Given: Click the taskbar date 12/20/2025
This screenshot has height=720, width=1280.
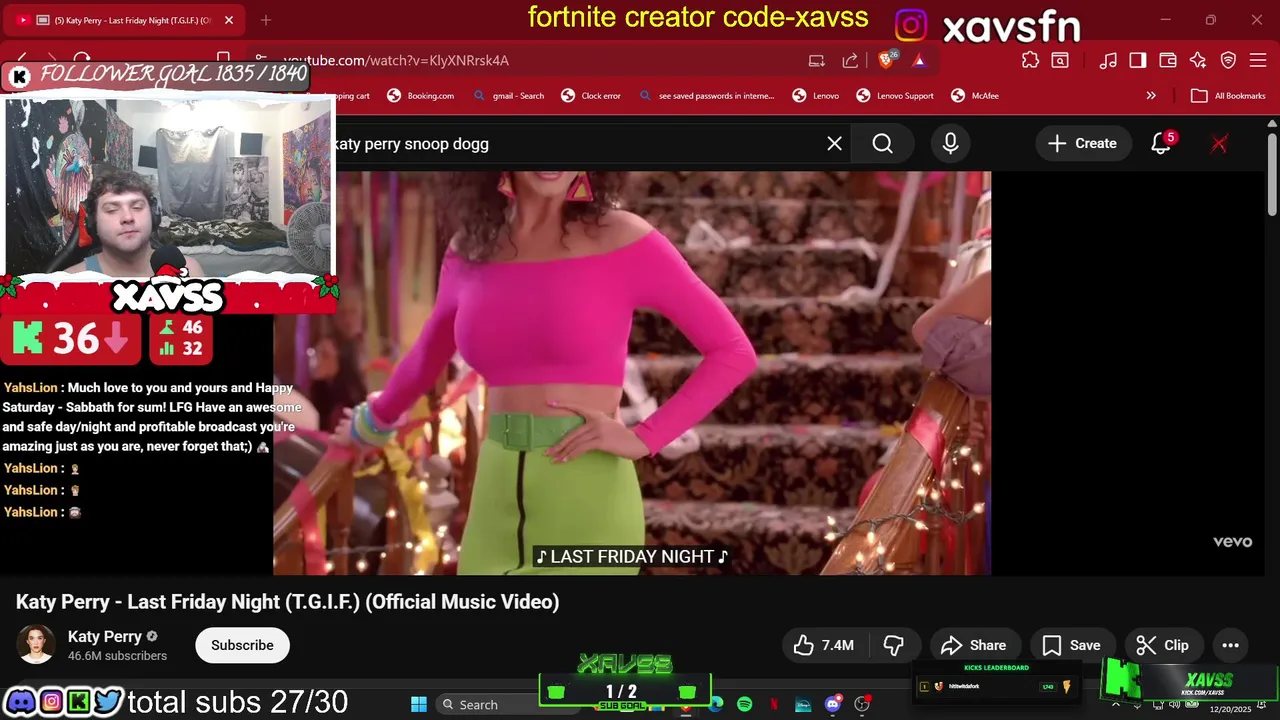Looking at the screenshot, I should 1230,709.
